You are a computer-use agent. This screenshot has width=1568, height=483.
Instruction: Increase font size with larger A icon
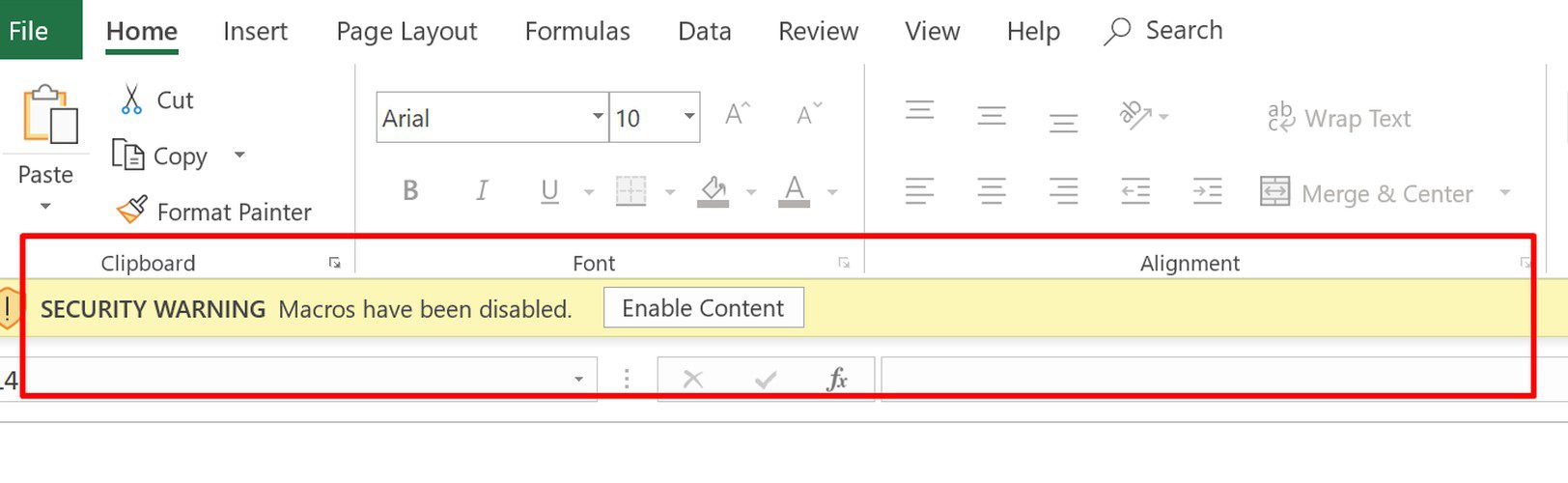[x=738, y=115]
